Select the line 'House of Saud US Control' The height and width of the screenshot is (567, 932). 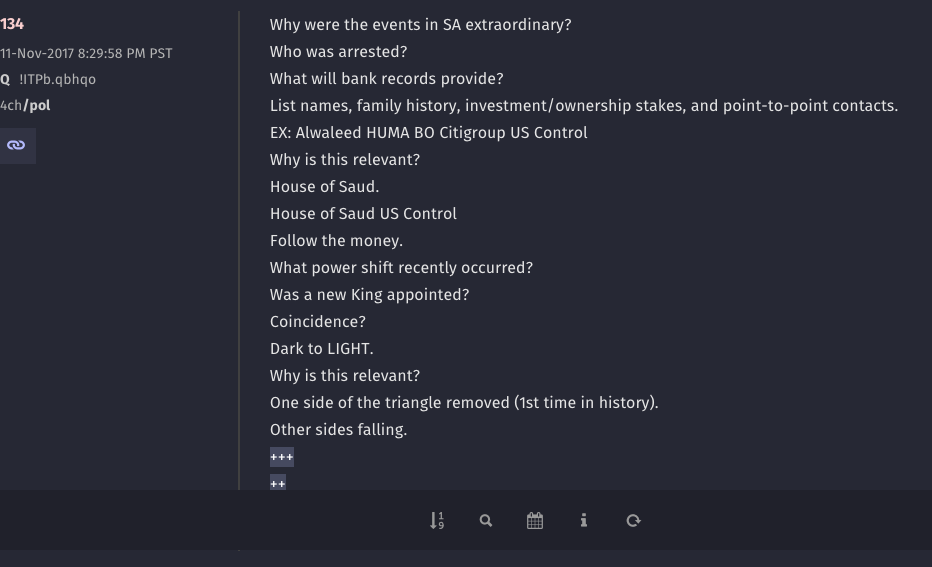click(363, 214)
